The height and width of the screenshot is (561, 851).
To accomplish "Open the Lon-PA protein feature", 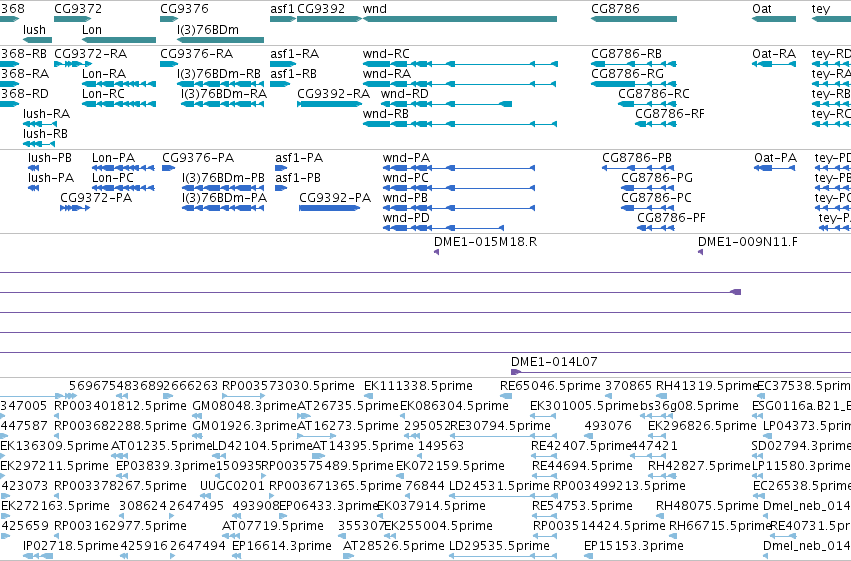I will click(x=123, y=168).
